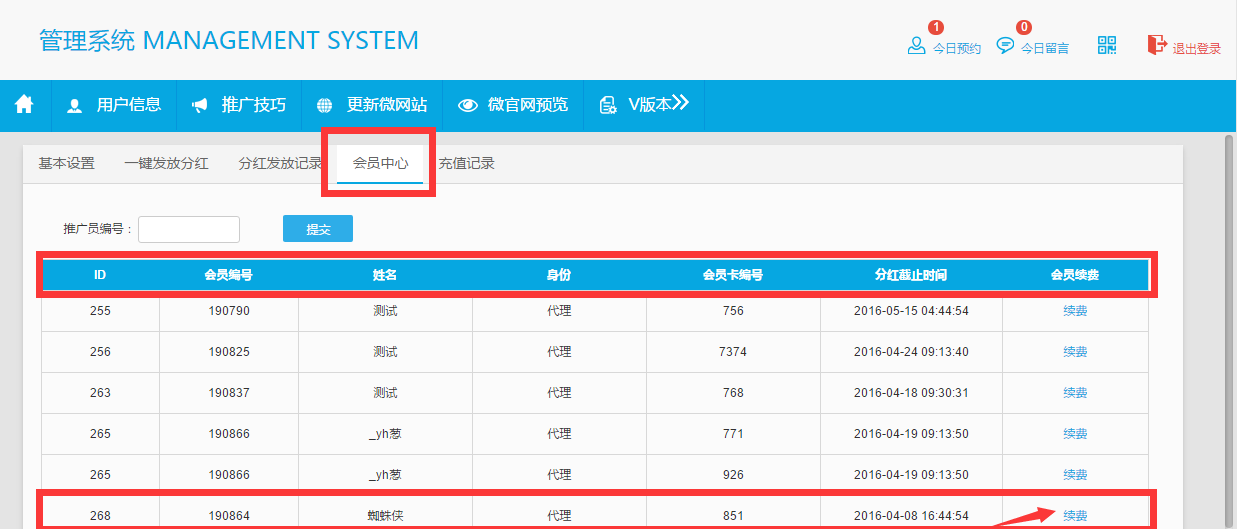
Task: Open 今日预约 notifications
Action: [x=943, y=46]
